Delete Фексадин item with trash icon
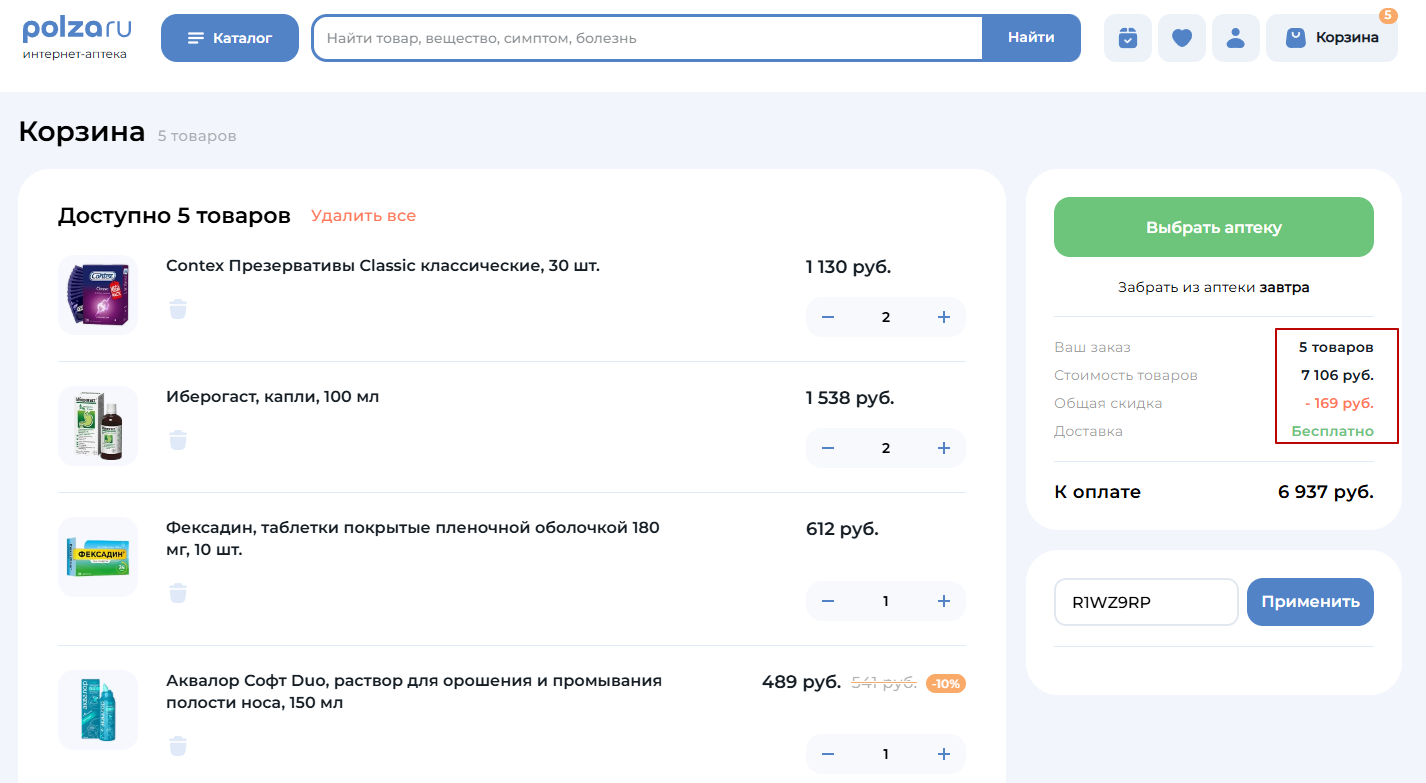1426x783 pixels. (x=178, y=593)
